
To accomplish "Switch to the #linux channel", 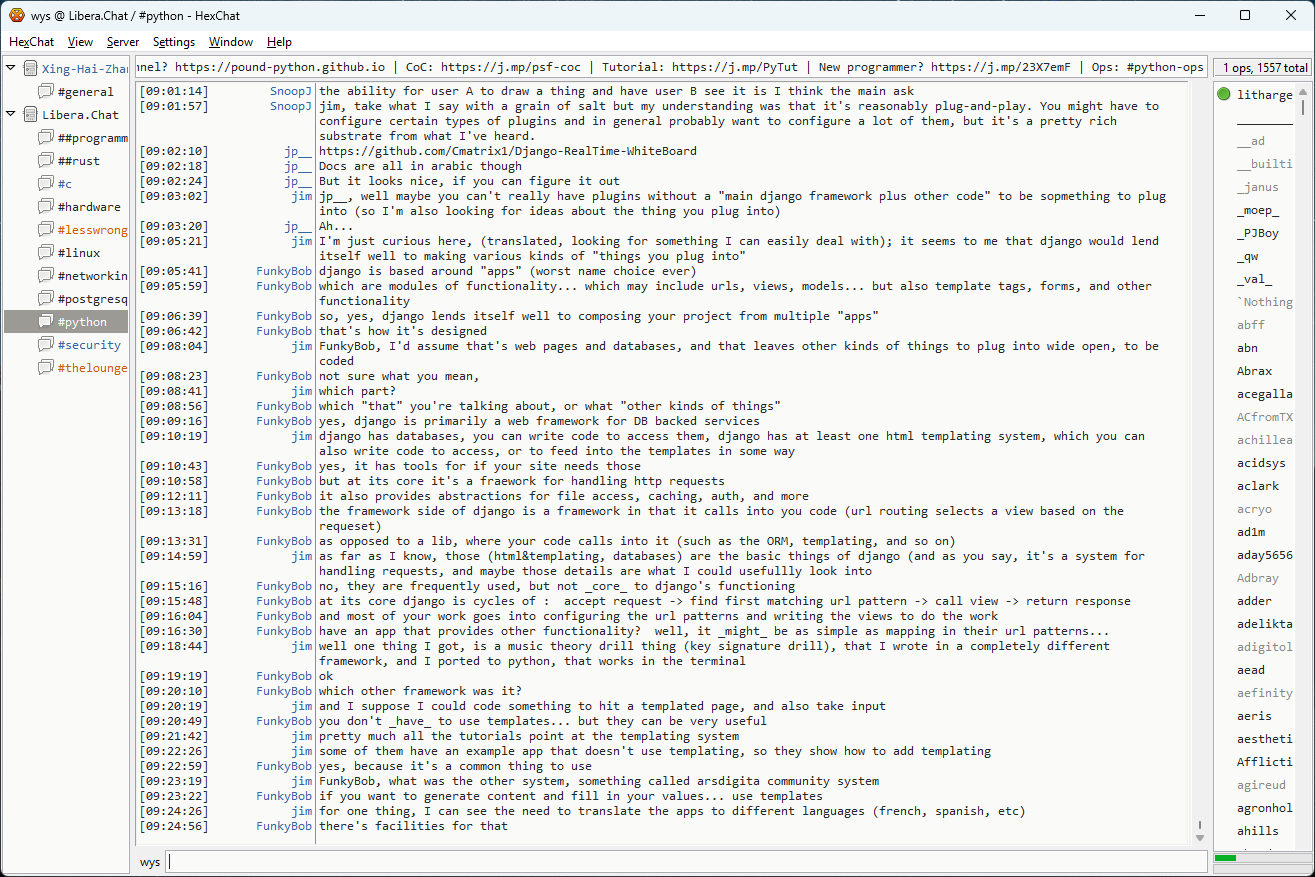I will tap(79, 253).
